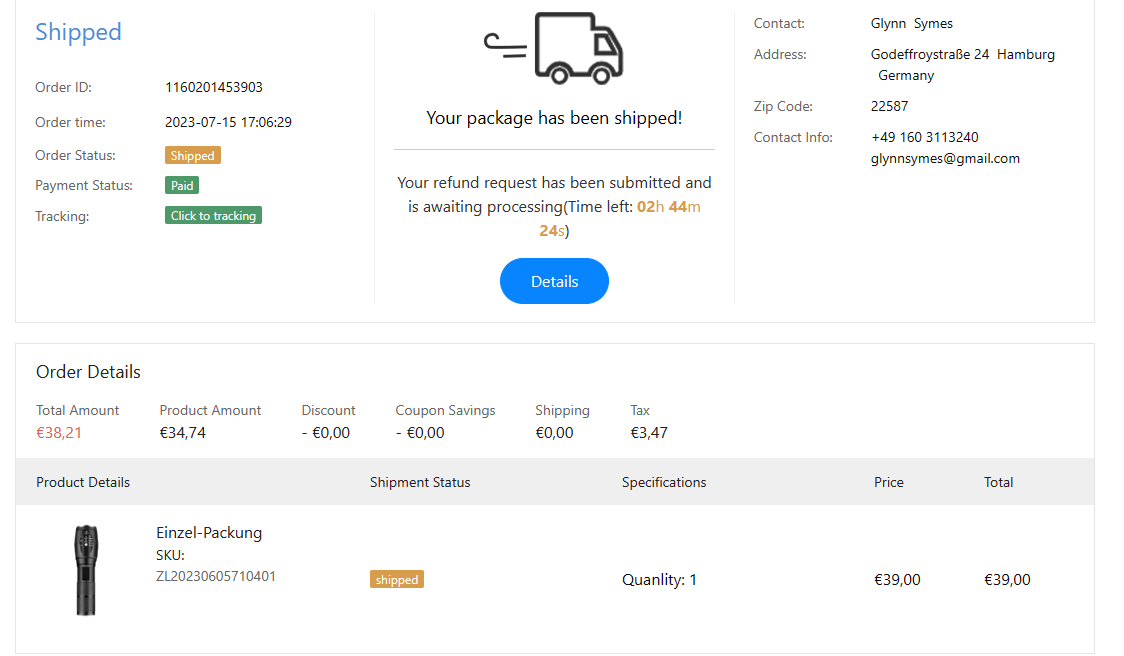This screenshot has width=1124, height=656.
Task: Click the email glynnsymes@gmail.com
Action: tap(945, 158)
